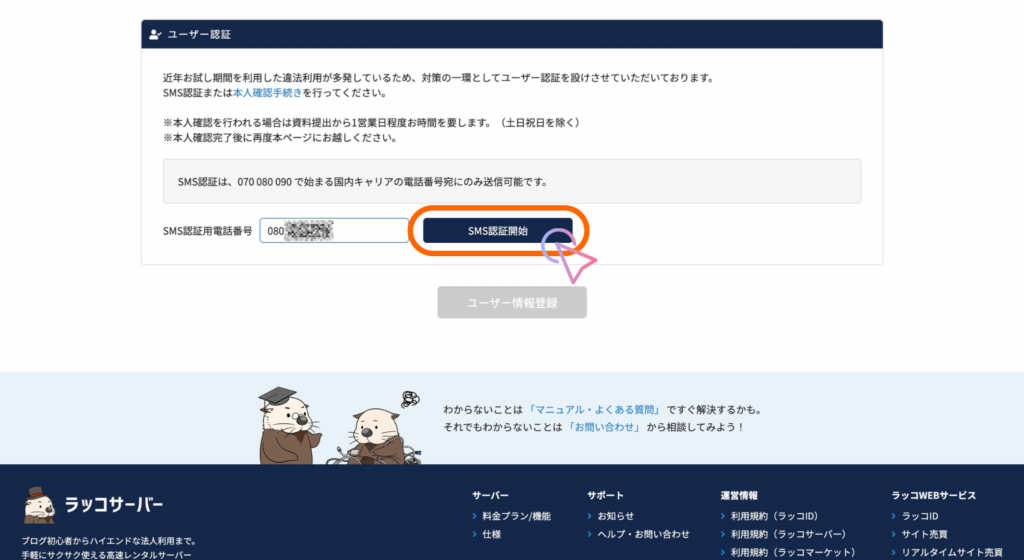Visit リアルタイムサイト売買 footer link

(951, 553)
